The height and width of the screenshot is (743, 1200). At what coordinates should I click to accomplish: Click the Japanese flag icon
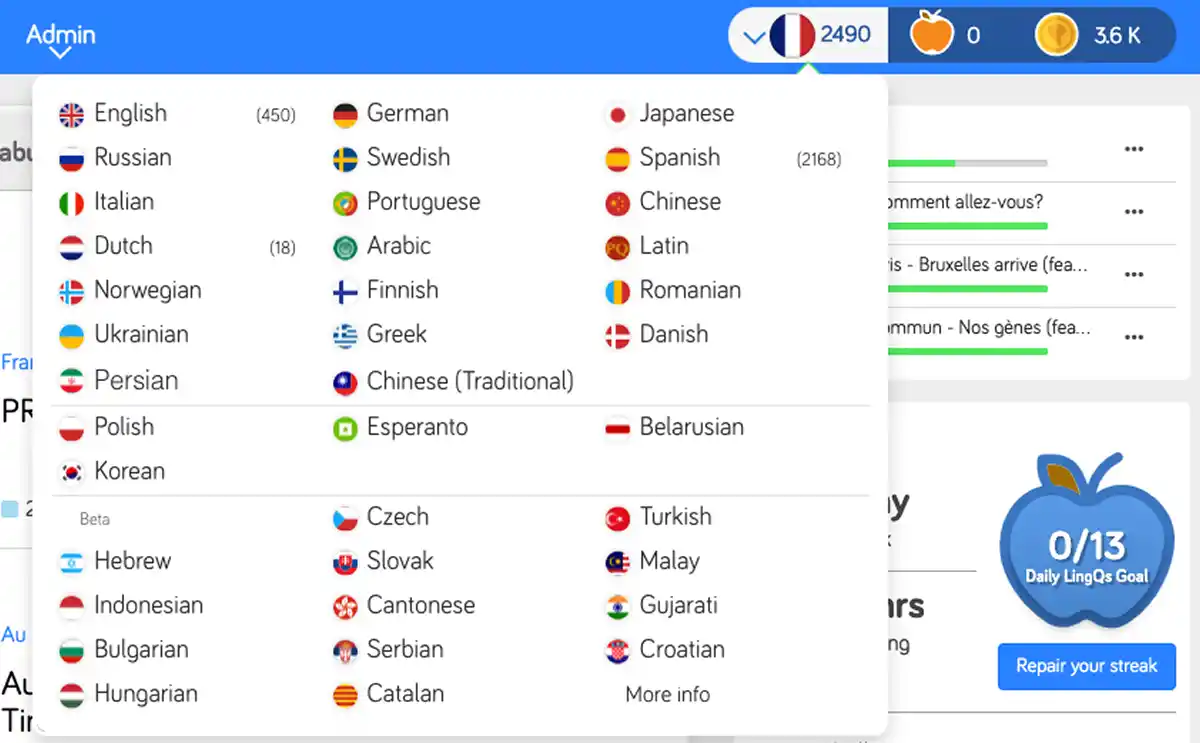click(617, 113)
